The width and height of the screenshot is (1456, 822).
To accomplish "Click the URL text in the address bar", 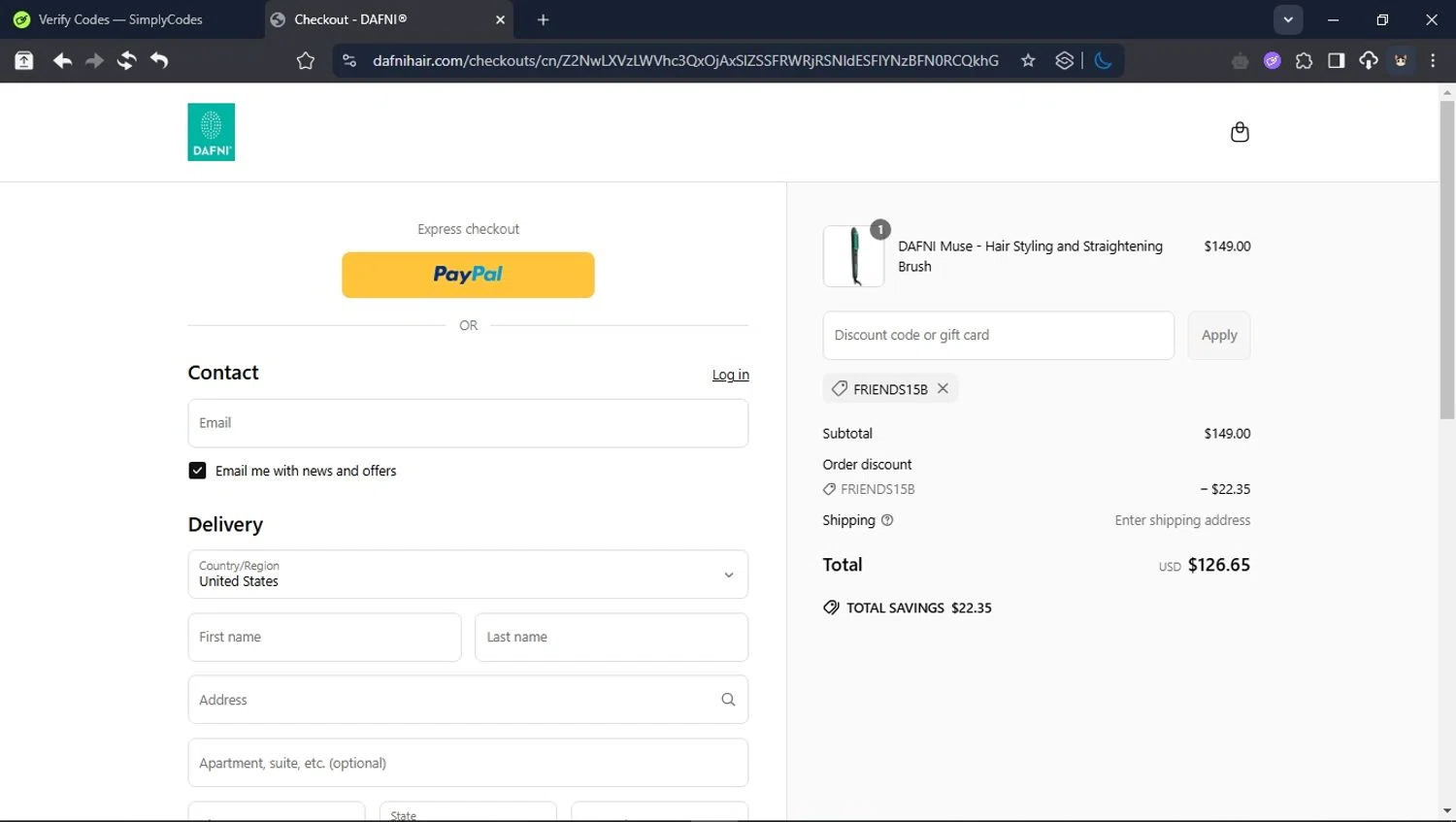I will tap(685, 61).
